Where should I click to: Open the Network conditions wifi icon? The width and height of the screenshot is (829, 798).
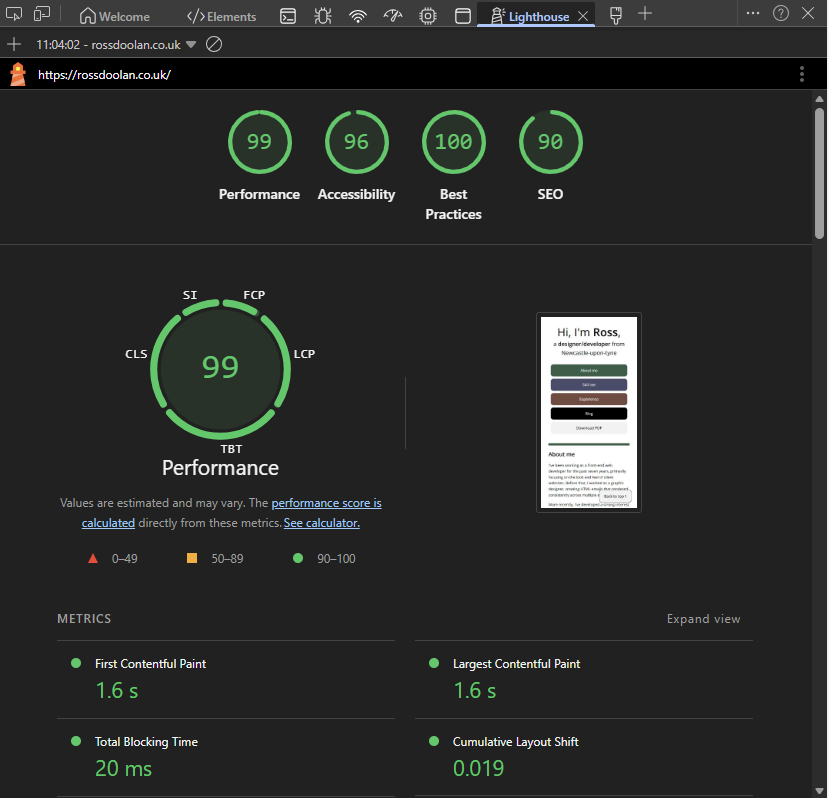[358, 15]
